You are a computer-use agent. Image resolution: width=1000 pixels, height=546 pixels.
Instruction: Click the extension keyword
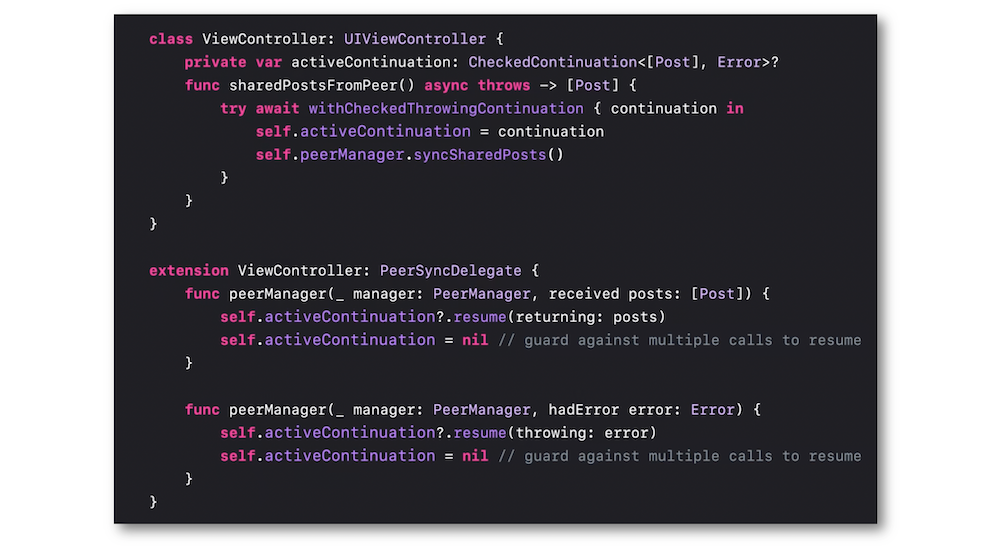tap(189, 270)
